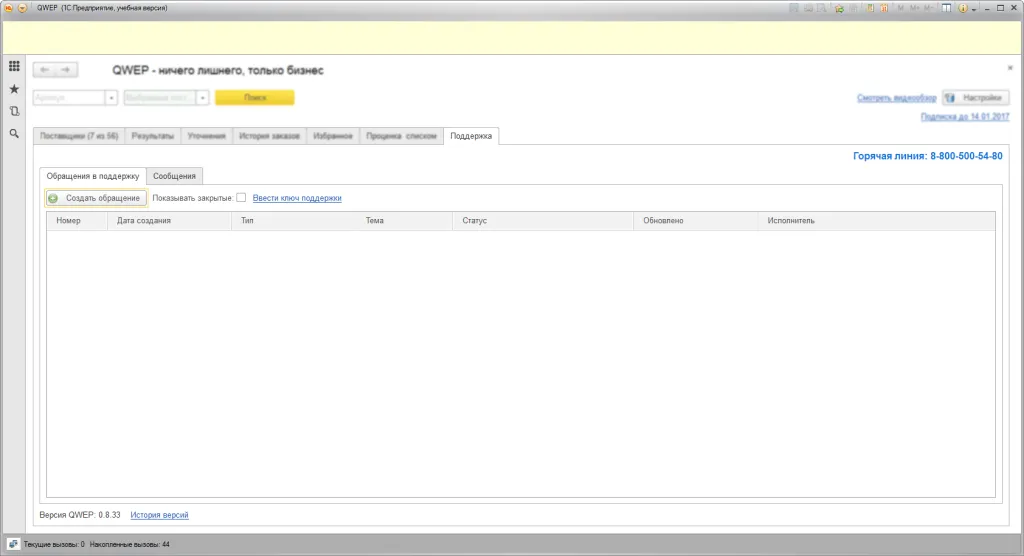Click the Подписка до 14.01.2017 link
This screenshot has width=1024, height=556.
click(965, 116)
